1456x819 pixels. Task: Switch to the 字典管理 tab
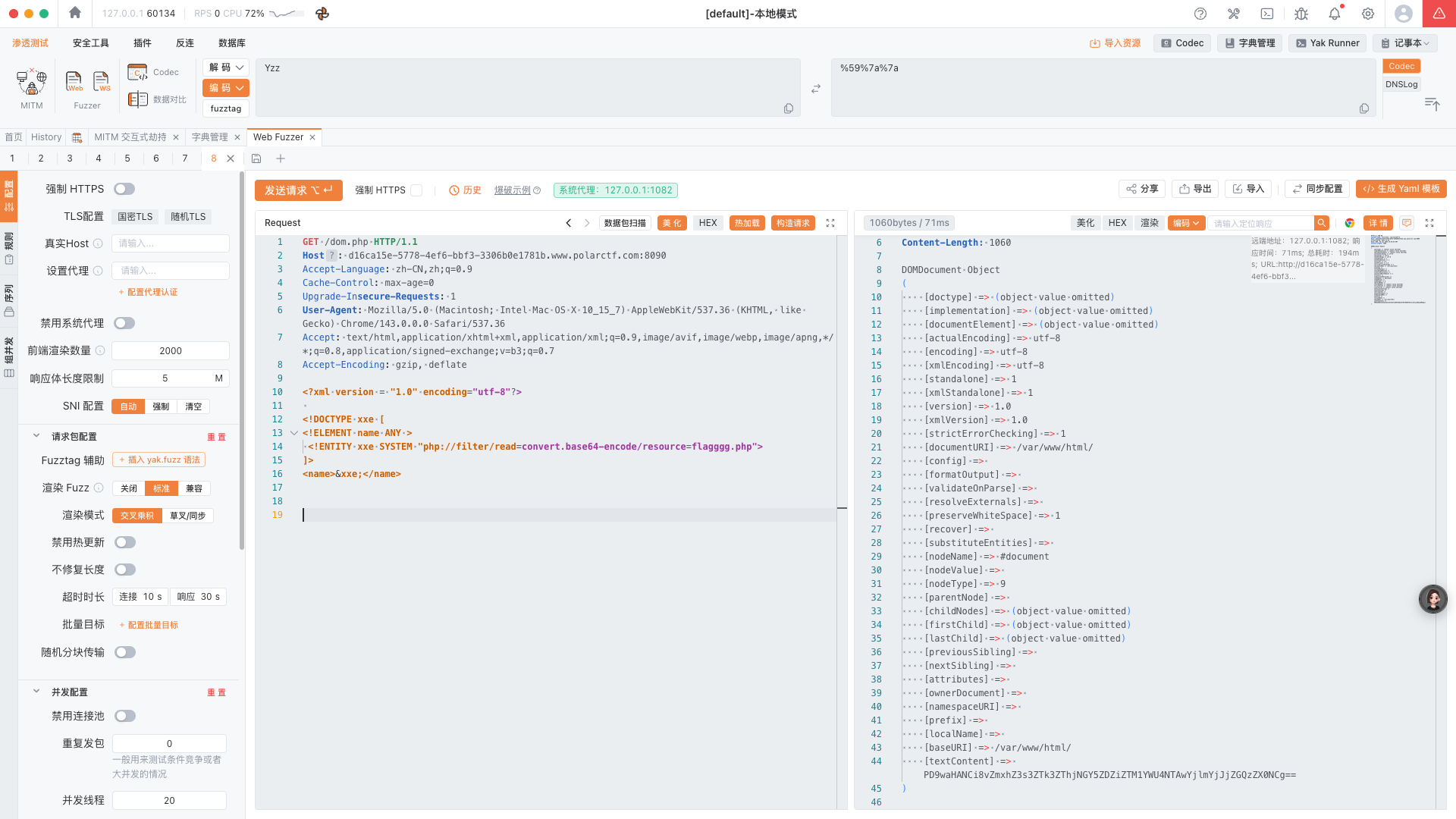point(210,137)
